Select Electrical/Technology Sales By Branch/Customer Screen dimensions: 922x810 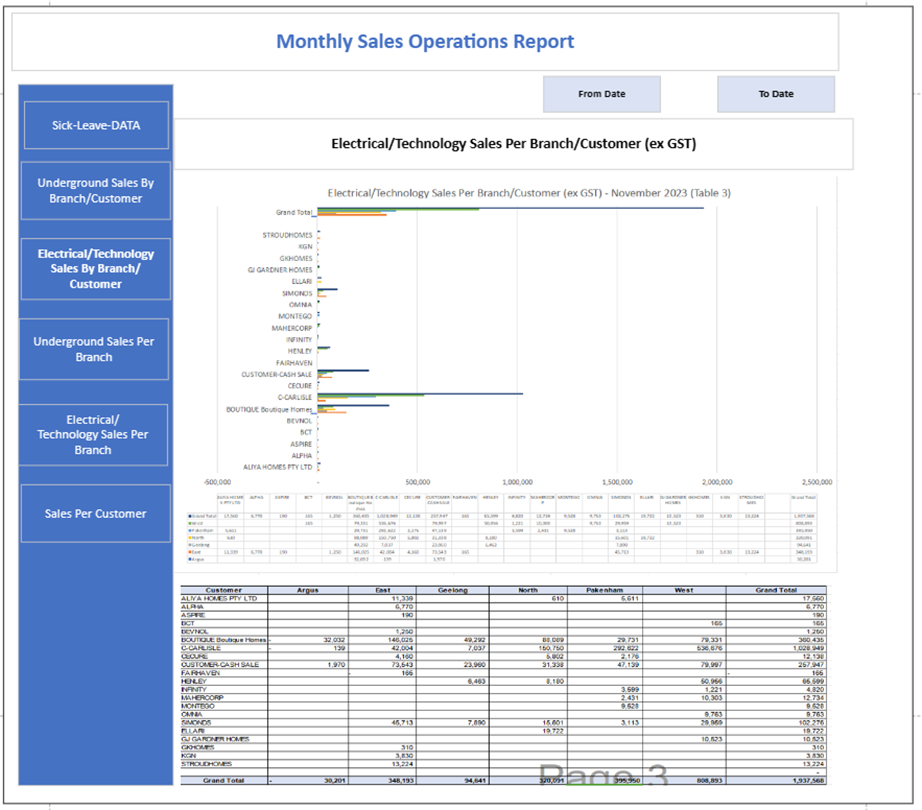[96, 269]
